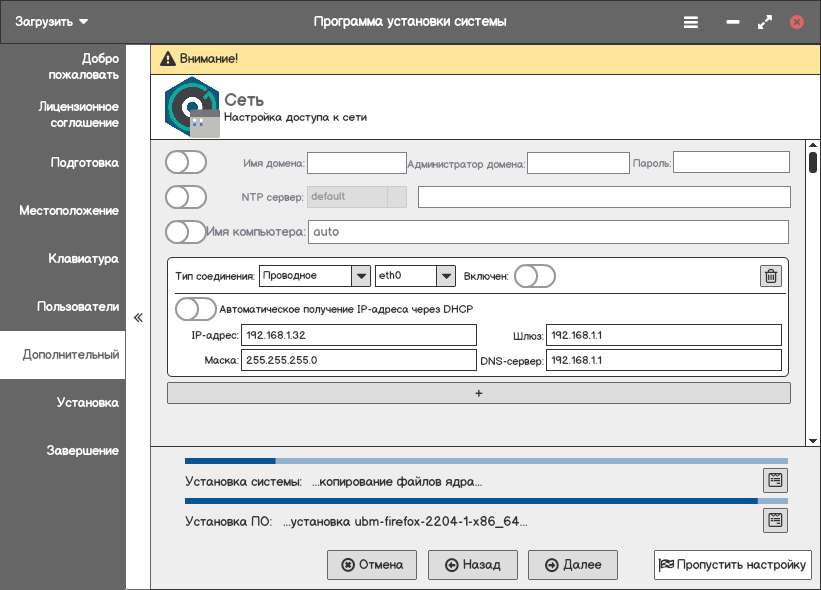Enable the NTP server switch
821x590 pixels.
186,197
